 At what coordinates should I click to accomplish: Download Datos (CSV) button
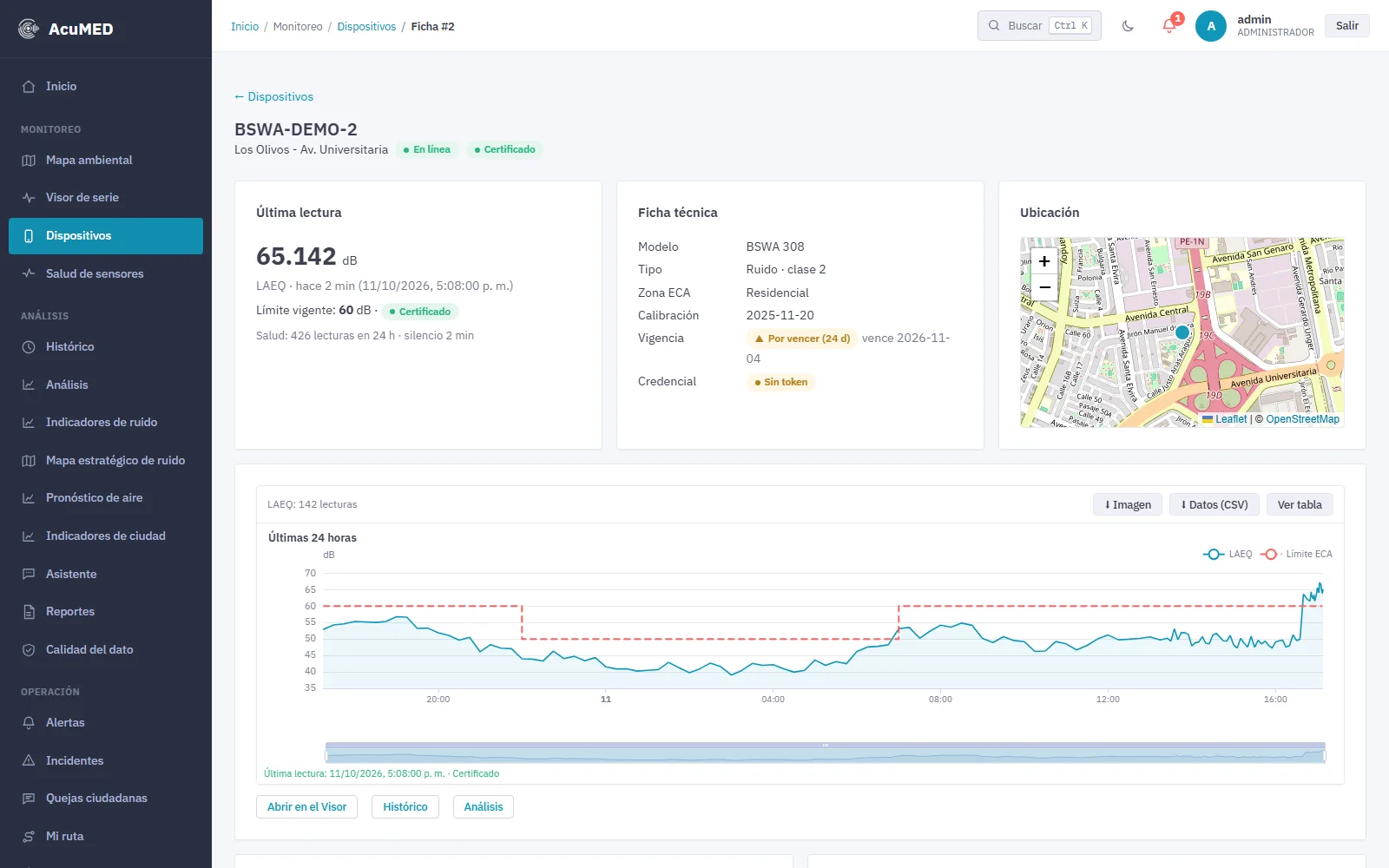[x=1215, y=504]
